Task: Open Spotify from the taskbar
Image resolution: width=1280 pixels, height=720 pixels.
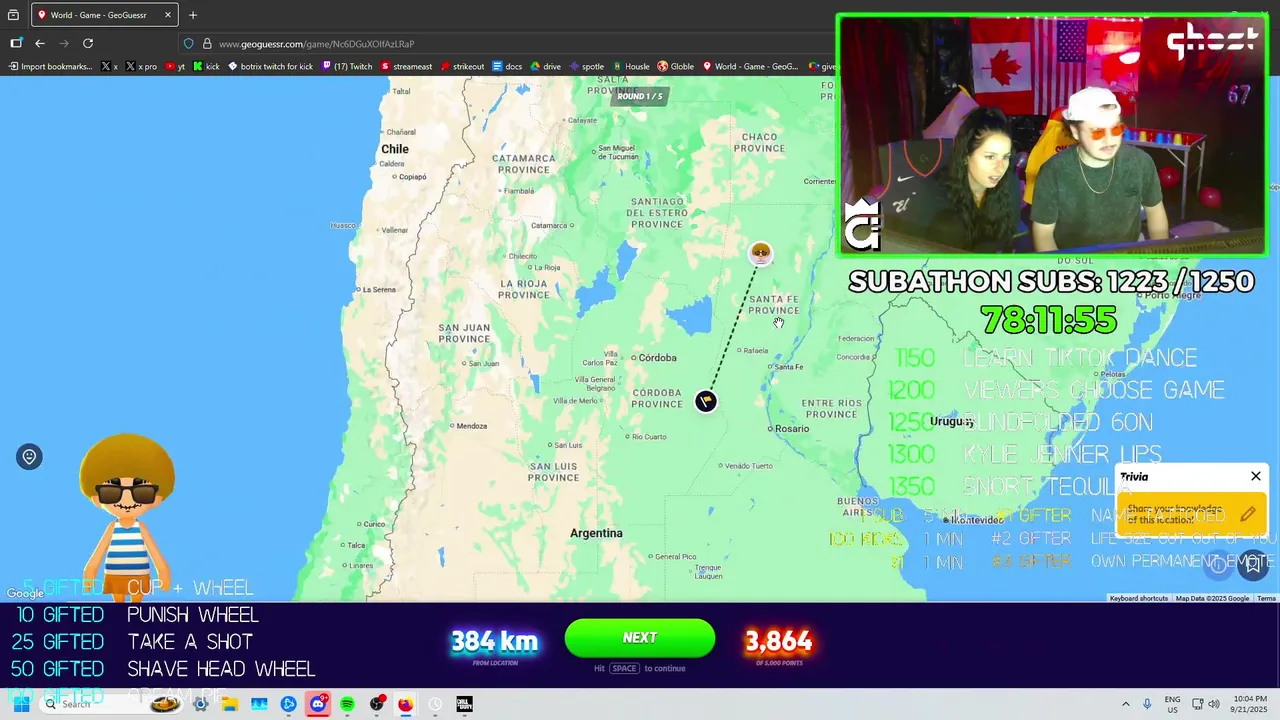Action: pos(347,704)
